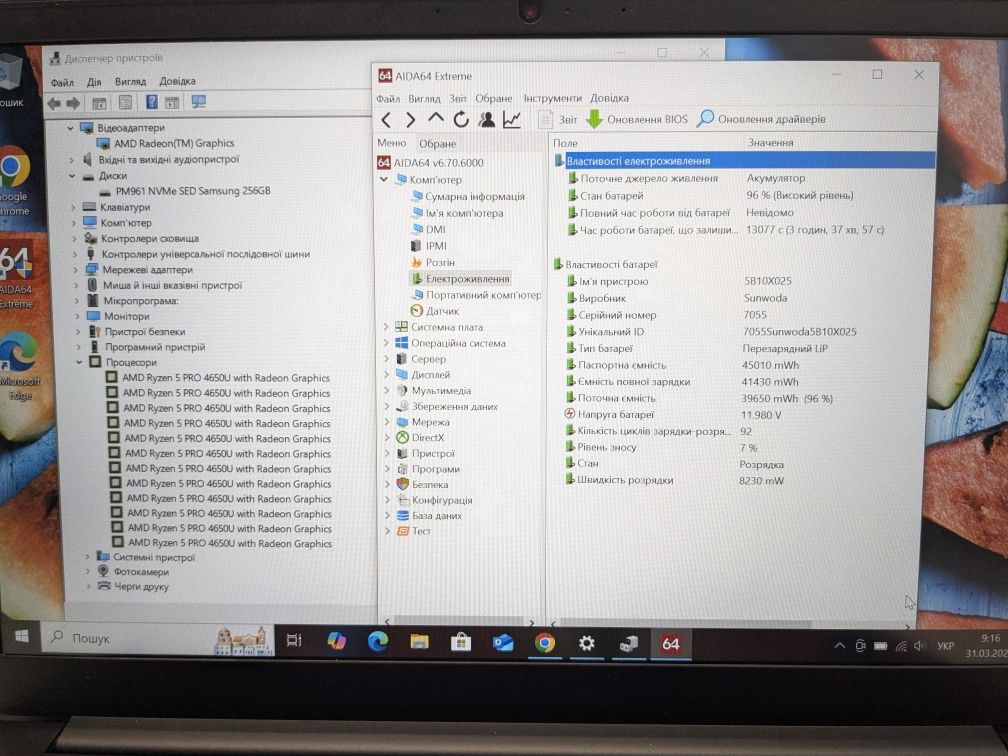This screenshot has width=1008, height=756.
Task: Open Settings gear in taskbar
Action: 586,643
